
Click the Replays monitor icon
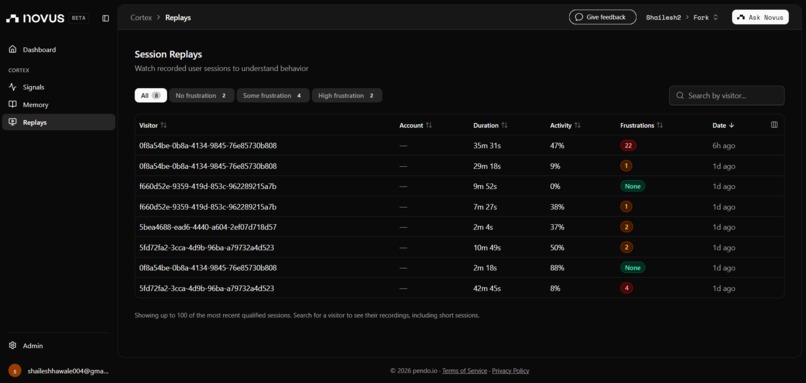13,122
